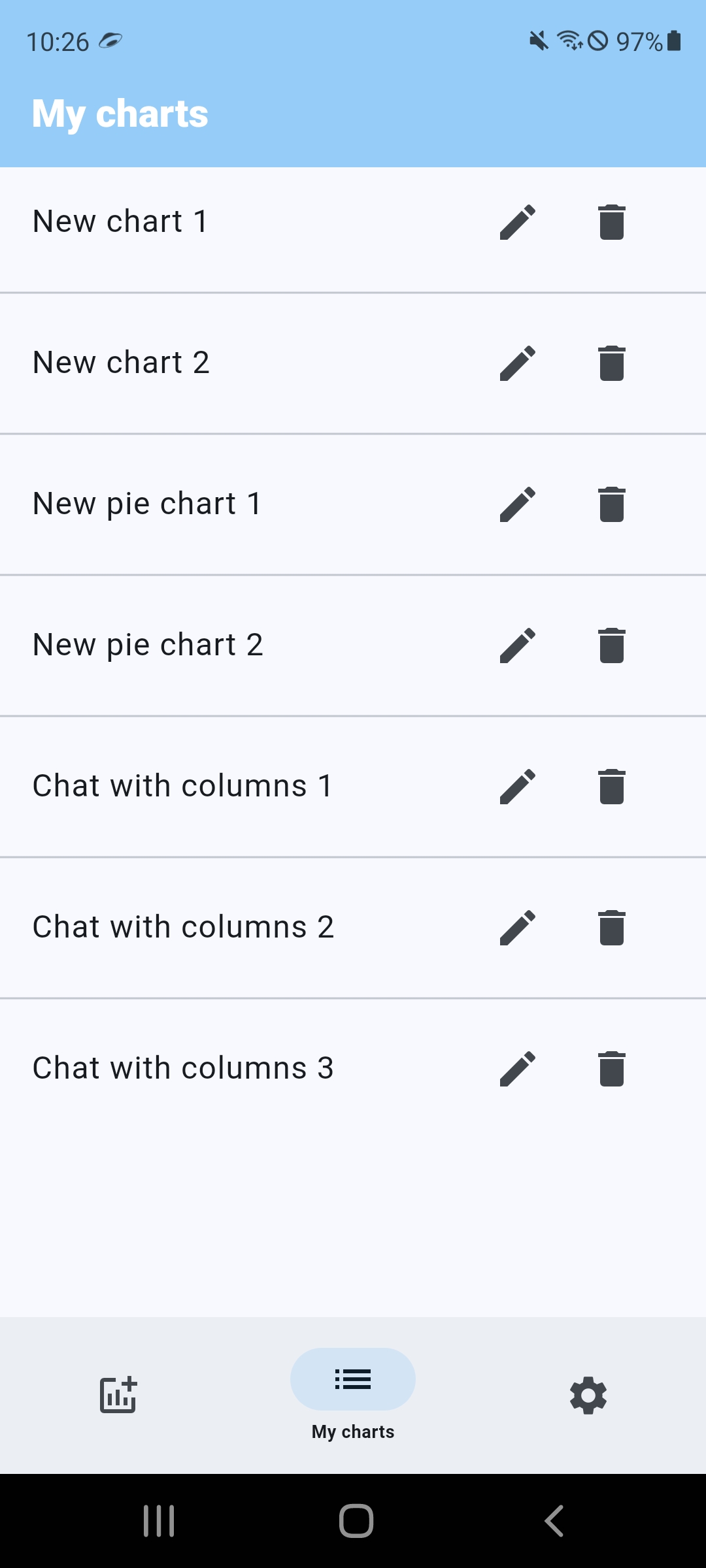Select the My charts tab
This screenshot has height=1568, width=706.
(x=353, y=1395)
